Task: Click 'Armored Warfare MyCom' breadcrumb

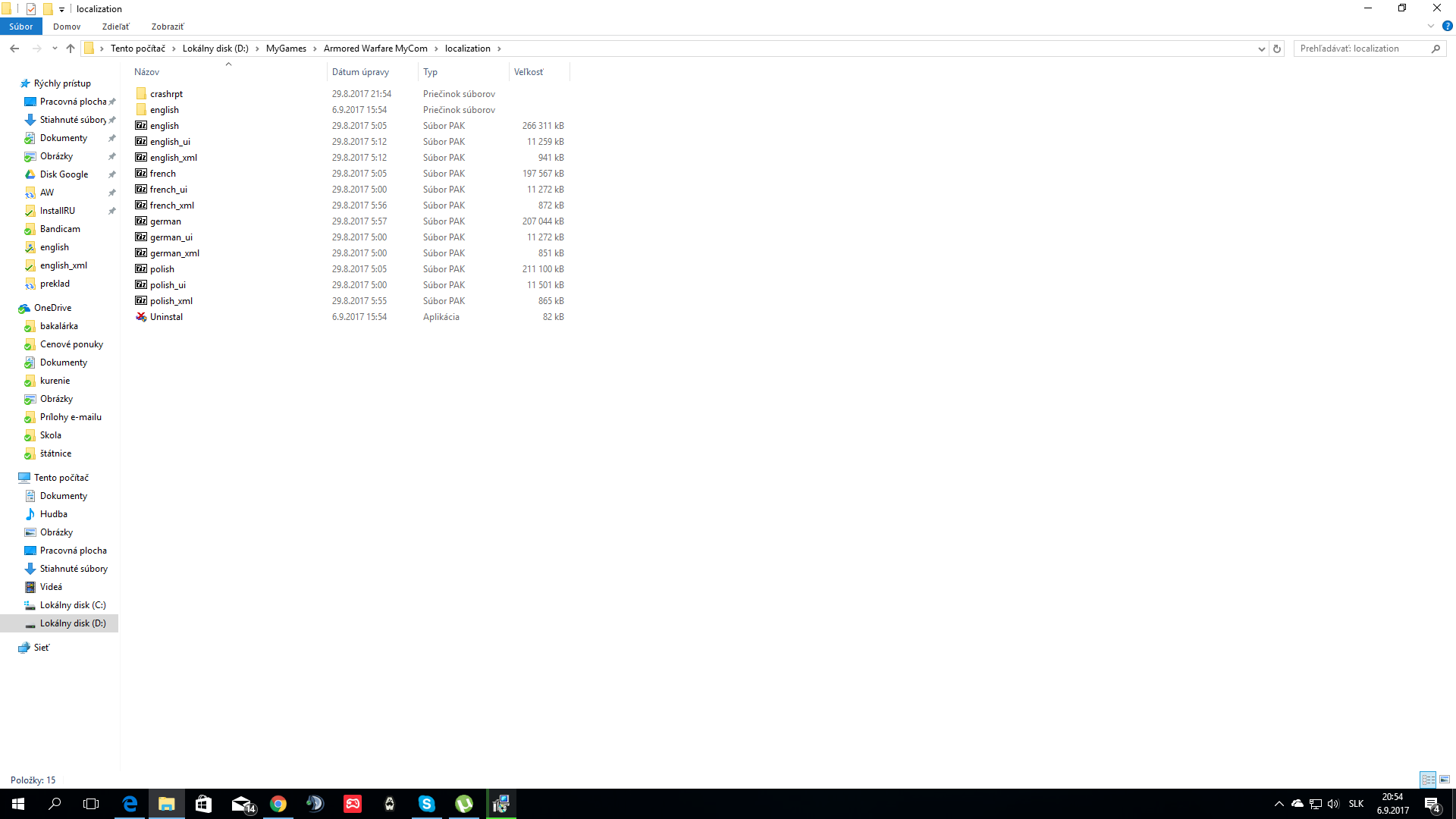Action: (375, 49)
